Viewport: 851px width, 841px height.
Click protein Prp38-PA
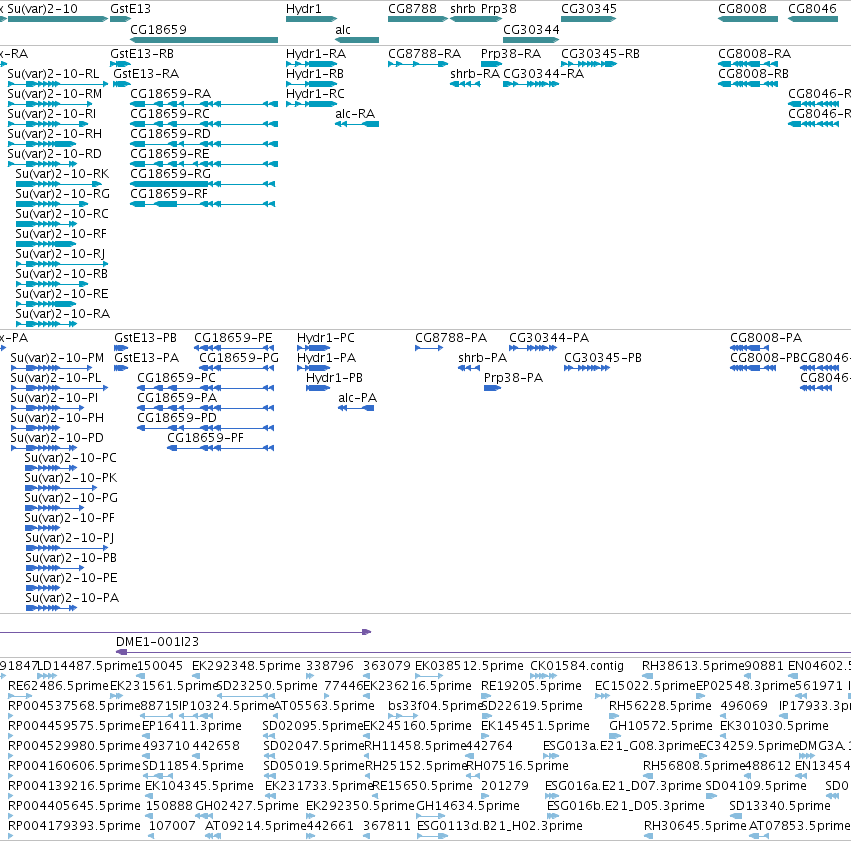(492, 388)
